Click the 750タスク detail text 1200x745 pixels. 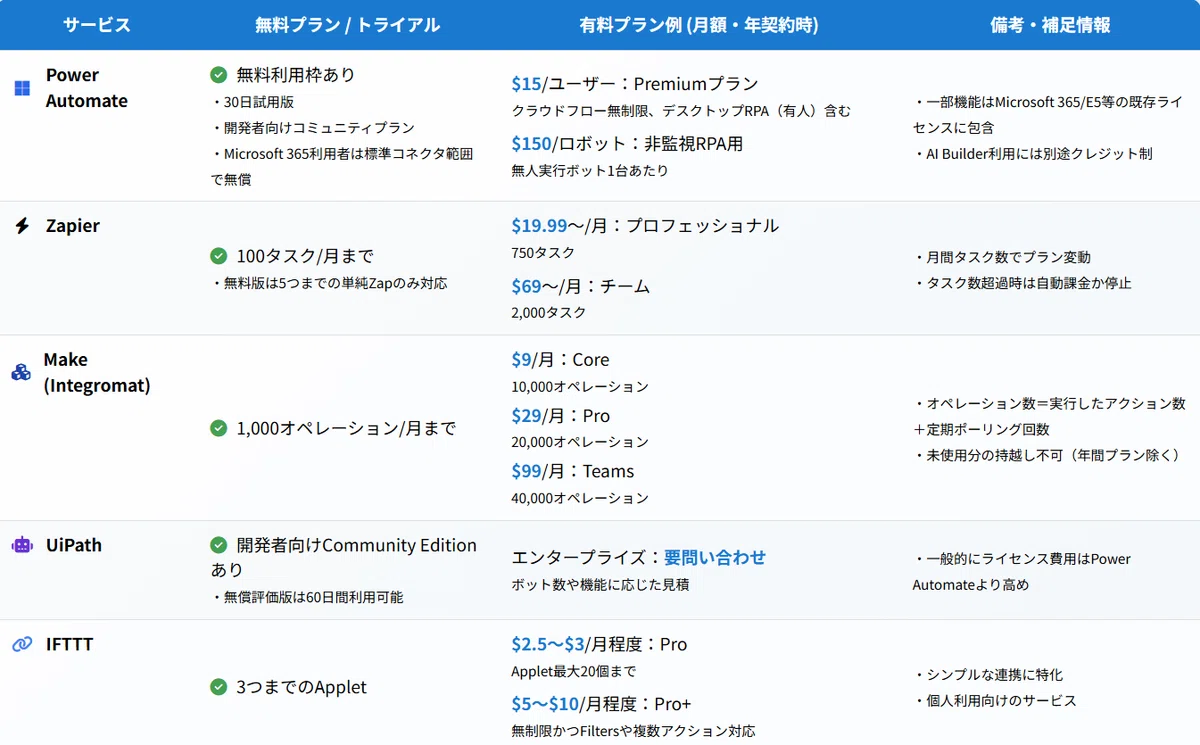(x=543, y=253)
